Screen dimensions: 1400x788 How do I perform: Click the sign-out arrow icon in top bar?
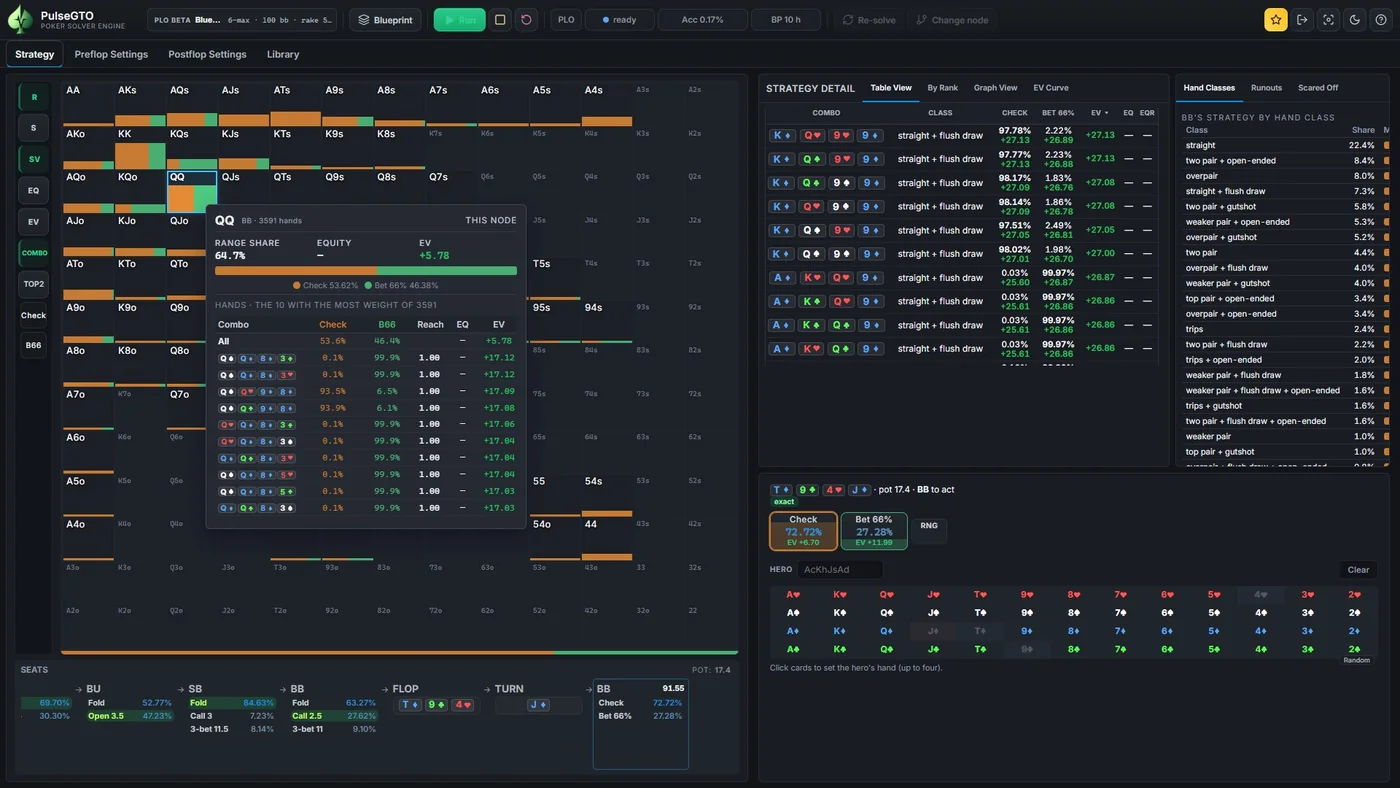tap(1302, 19)
